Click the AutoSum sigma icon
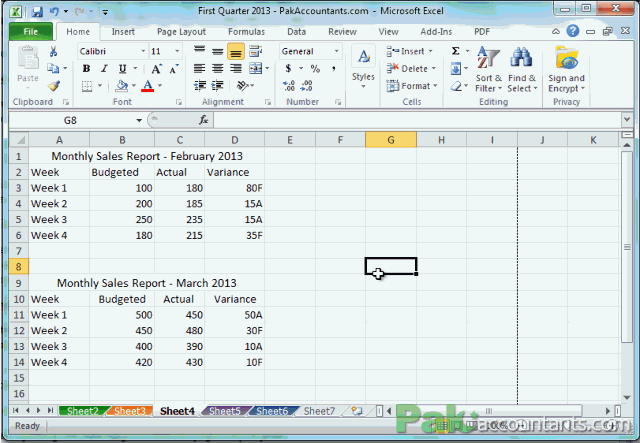640x443 pixels. coord(456,51)
